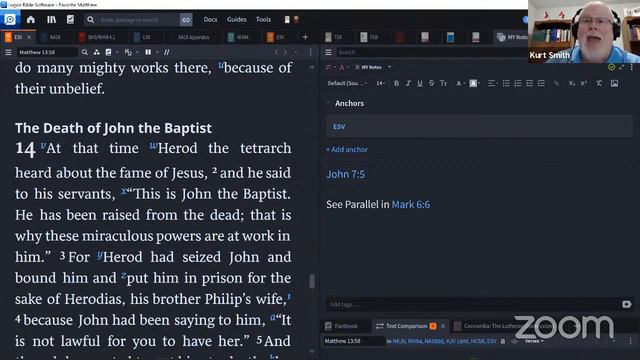Insert an image into the note
This screenshot has height=360, width=640.
pos(614,83)
